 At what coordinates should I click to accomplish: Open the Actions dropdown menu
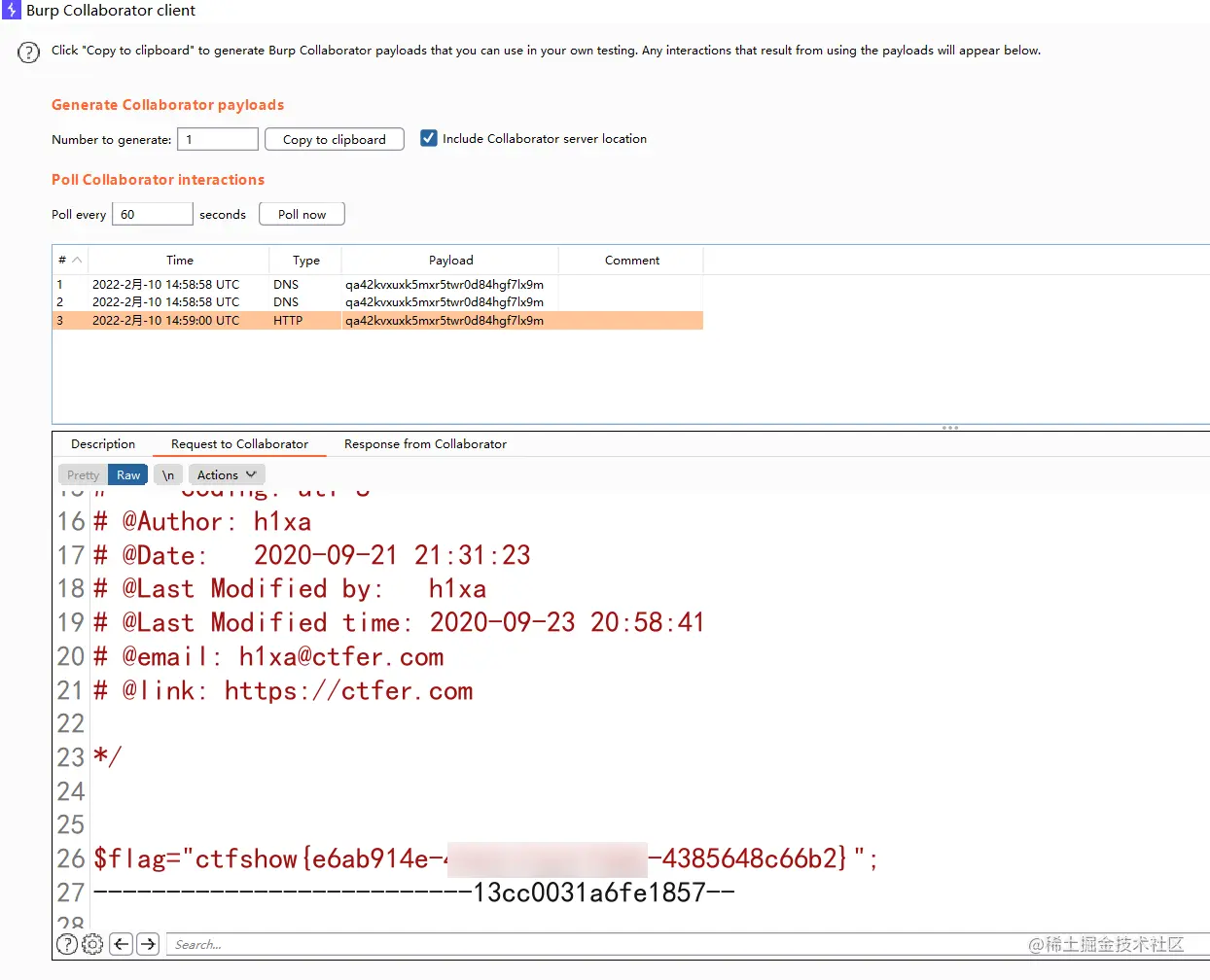pyautogui.click(x=226, y=474)
